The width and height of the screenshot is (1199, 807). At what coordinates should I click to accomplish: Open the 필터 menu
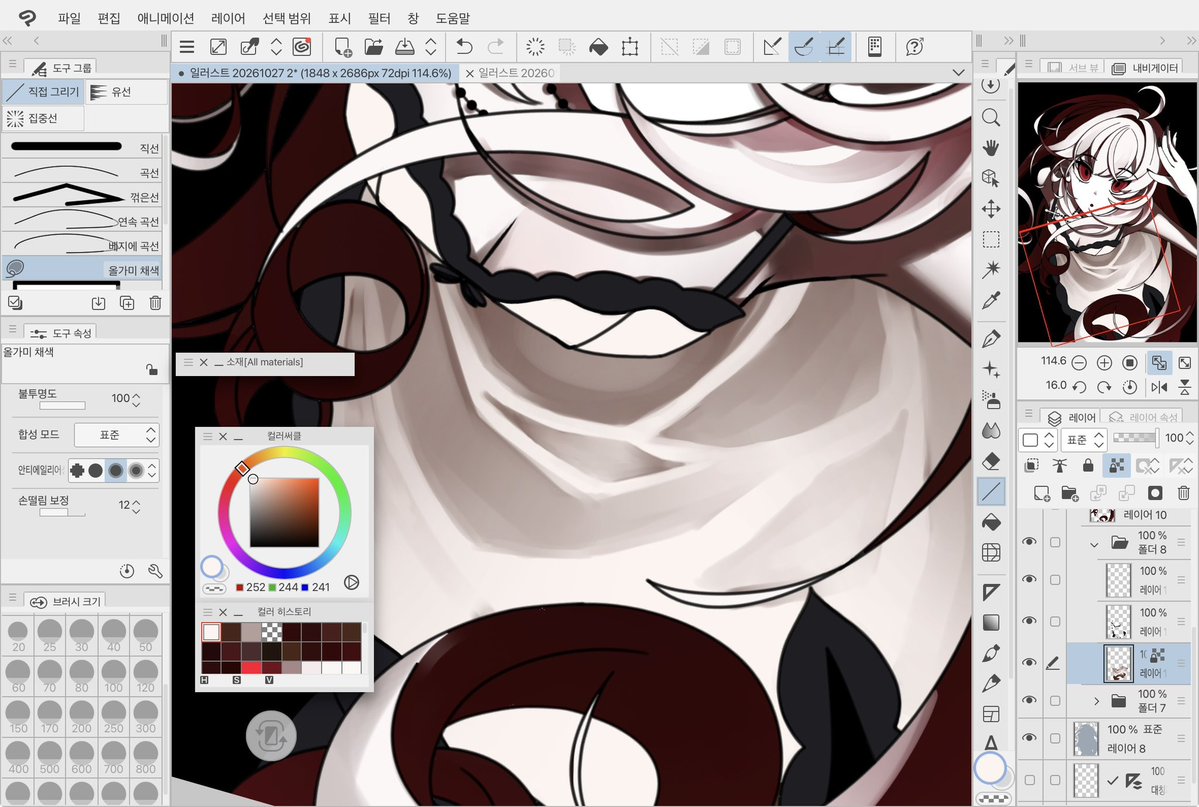[x=379, y=18]
